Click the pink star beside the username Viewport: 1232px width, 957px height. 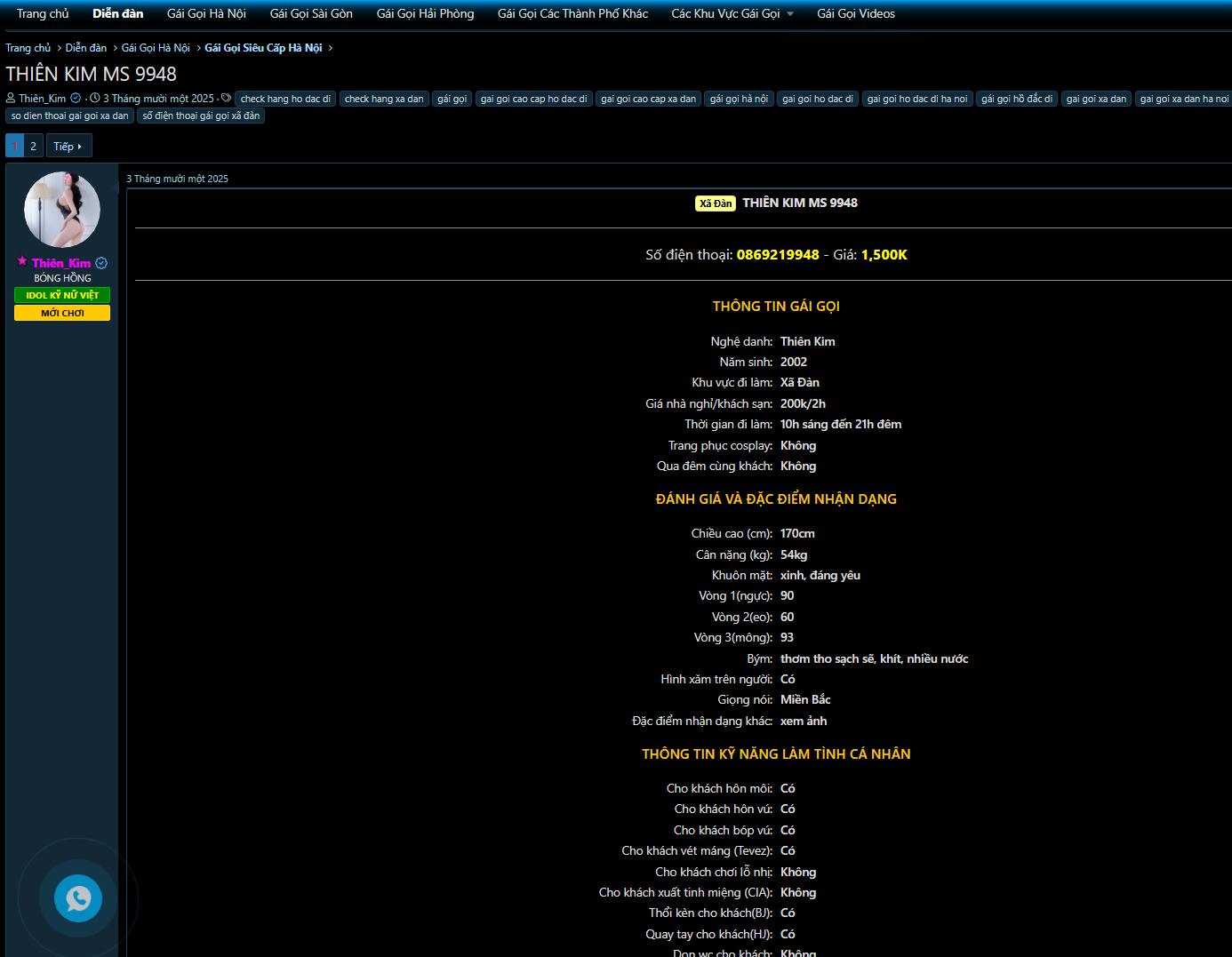(x=22, y=261)
